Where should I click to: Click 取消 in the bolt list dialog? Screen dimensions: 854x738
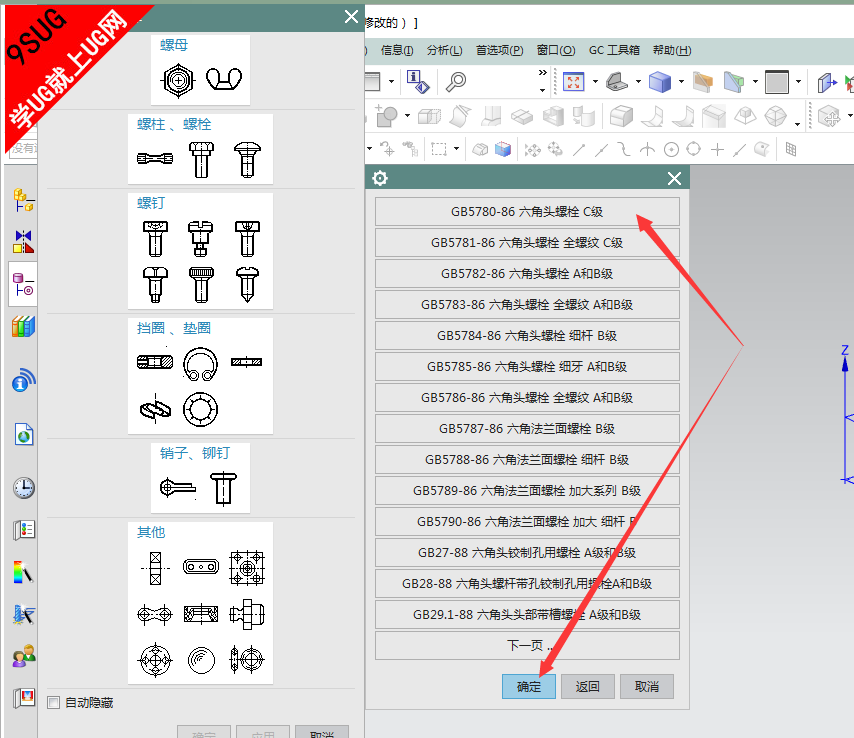pyautogui.click(x=646, y=687)
